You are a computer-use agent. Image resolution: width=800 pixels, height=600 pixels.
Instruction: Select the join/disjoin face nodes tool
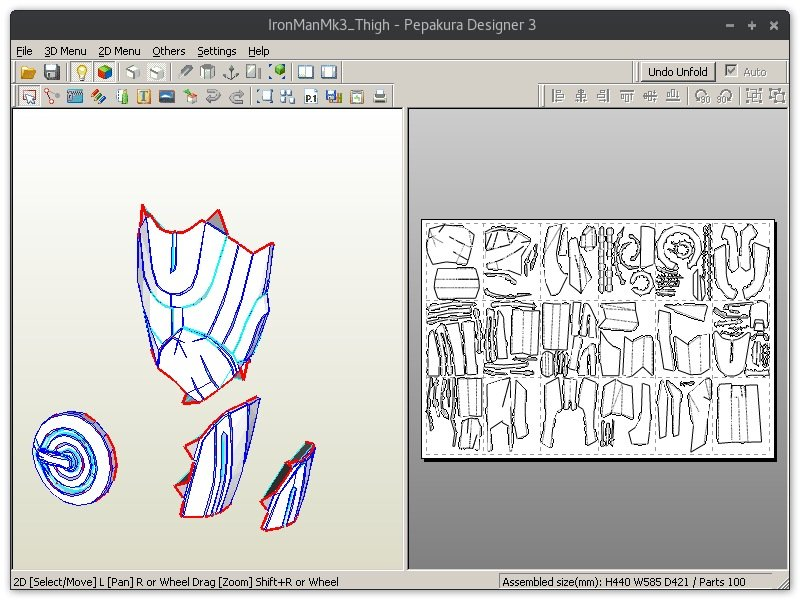click(52, 96)
